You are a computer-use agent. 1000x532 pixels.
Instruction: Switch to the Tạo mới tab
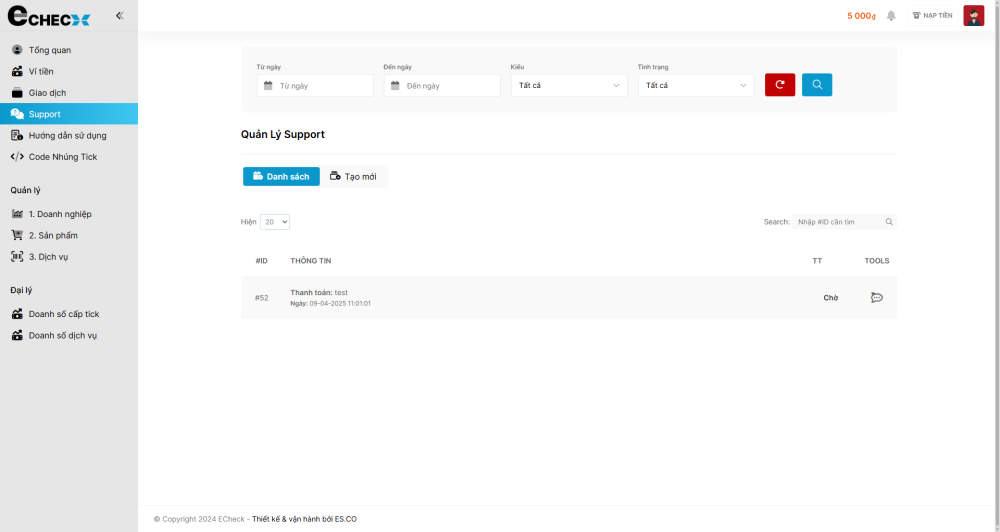354,177
